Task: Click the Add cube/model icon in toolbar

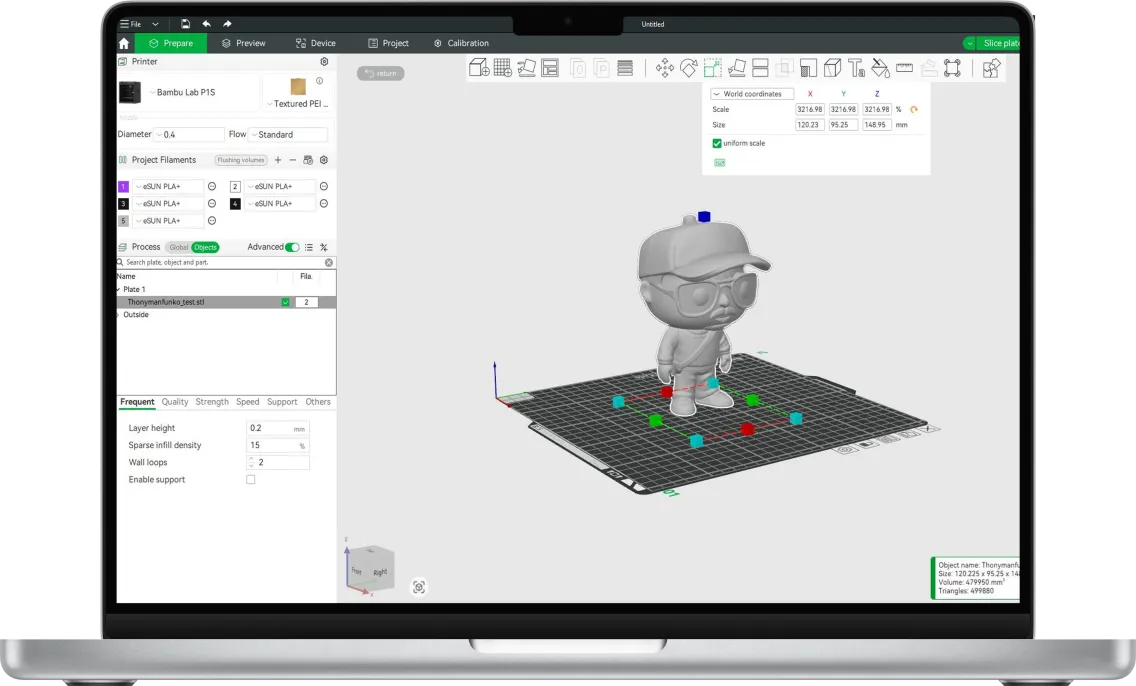Action: pos(479,68)
